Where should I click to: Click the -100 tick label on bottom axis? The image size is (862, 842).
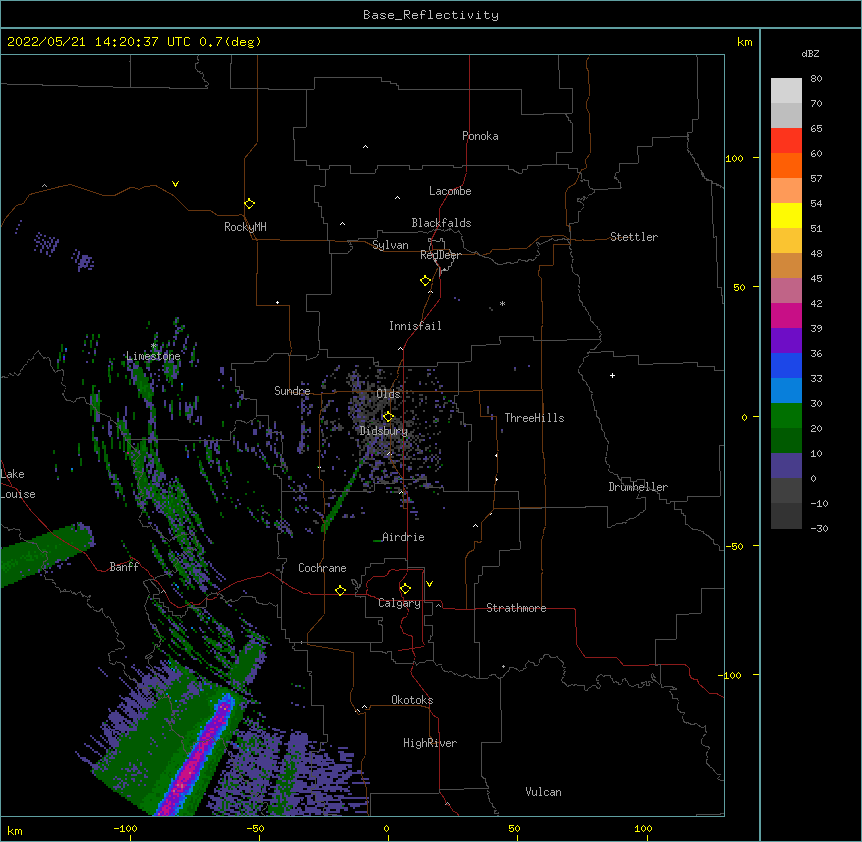coord(125,828)
